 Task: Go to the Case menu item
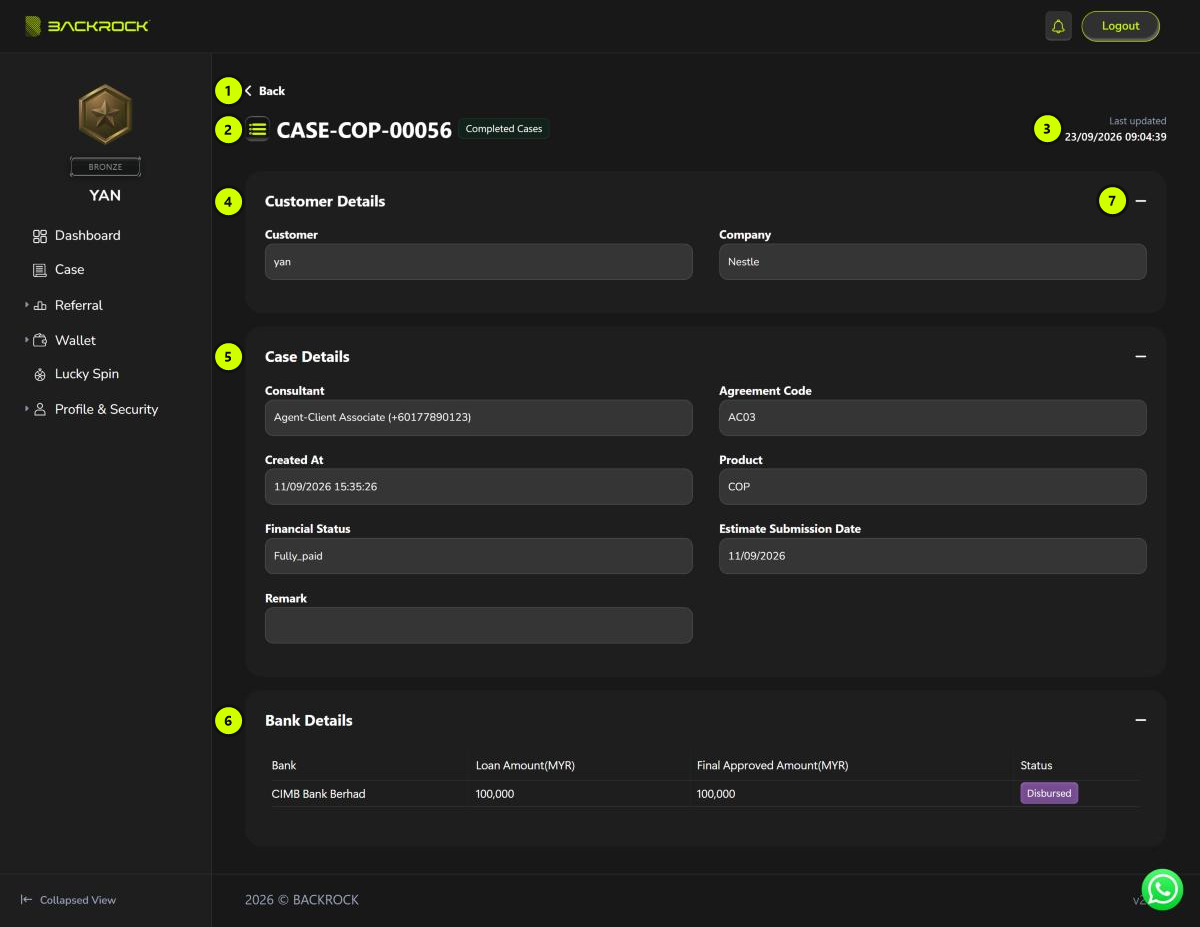point(69,270)
